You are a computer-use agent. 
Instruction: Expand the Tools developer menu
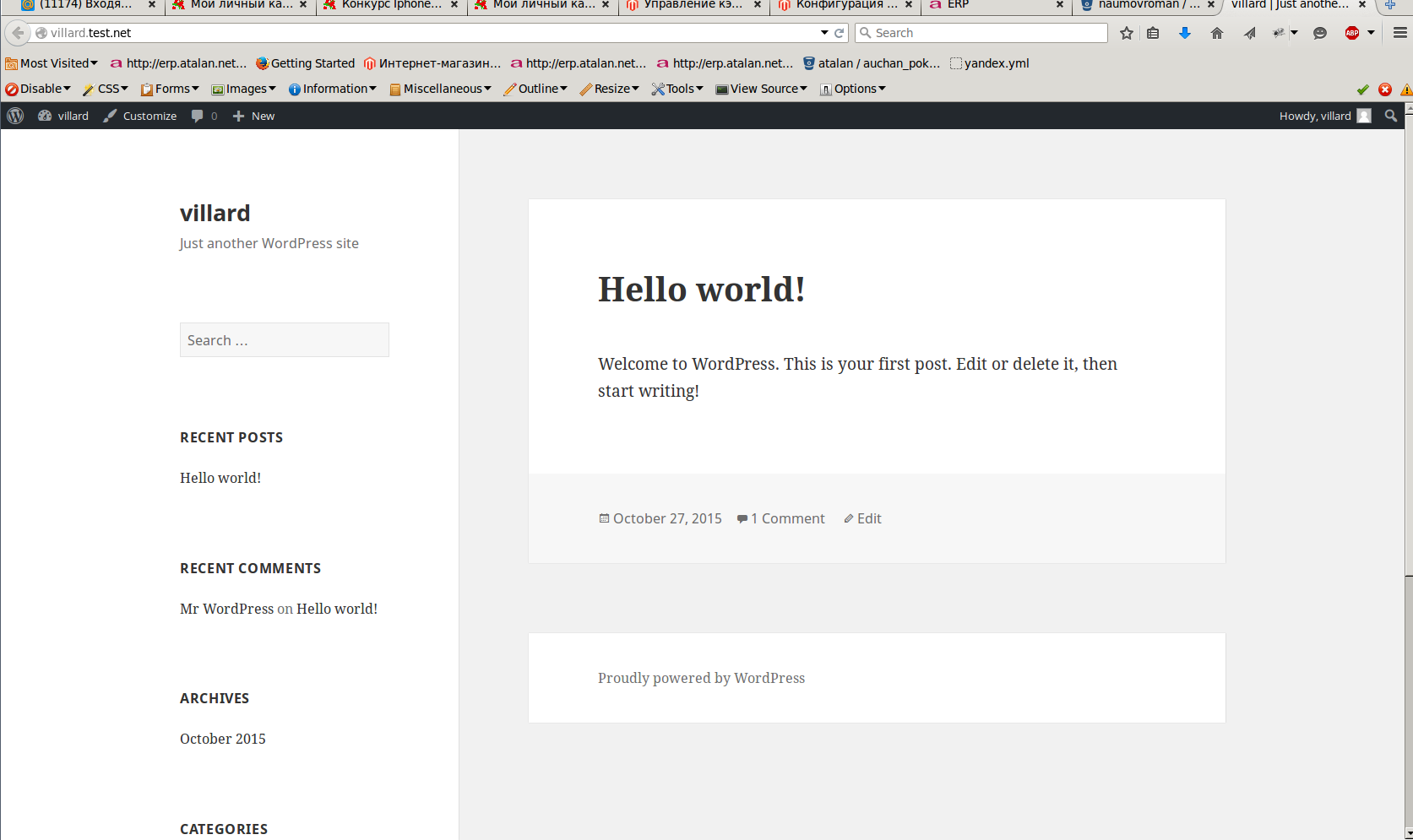pyautogui.click(x=677, y=89)
